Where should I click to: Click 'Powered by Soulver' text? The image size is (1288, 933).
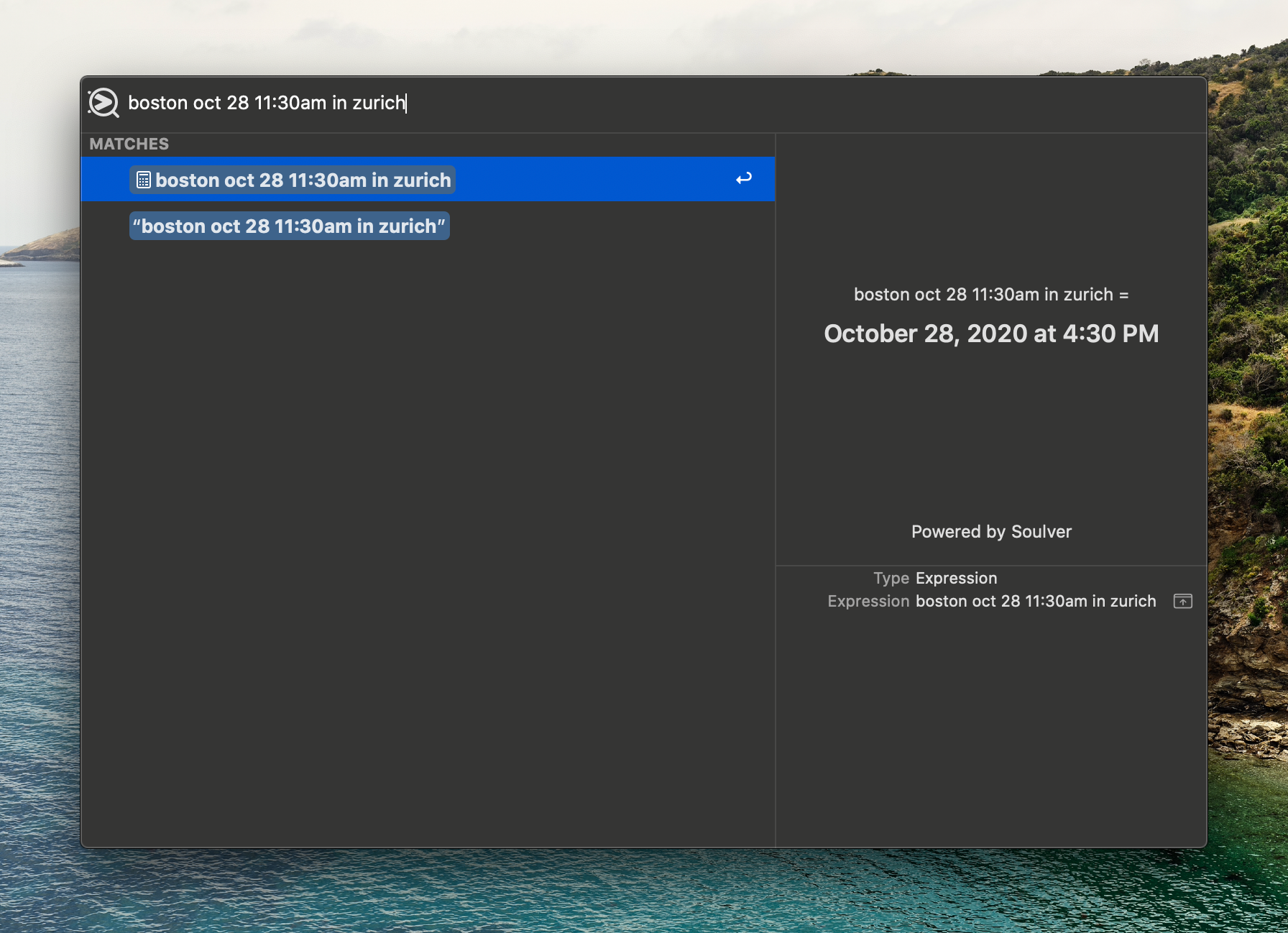coord(991,532)
